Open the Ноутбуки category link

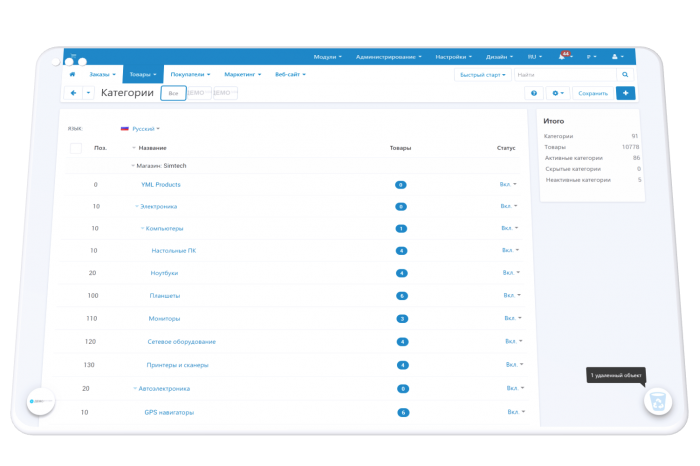[164, 273]
